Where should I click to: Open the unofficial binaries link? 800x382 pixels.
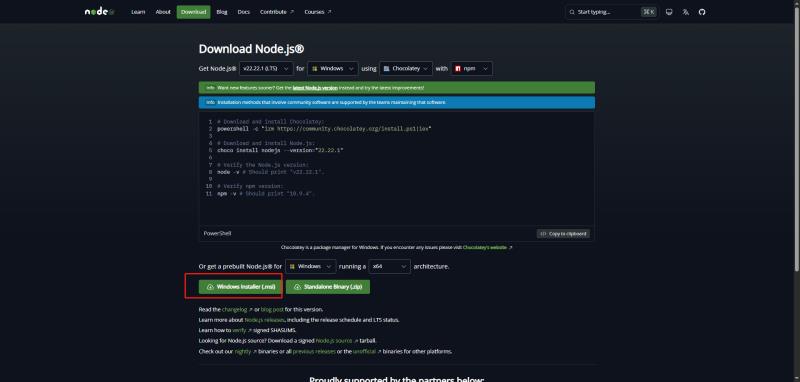coord(367,351)
